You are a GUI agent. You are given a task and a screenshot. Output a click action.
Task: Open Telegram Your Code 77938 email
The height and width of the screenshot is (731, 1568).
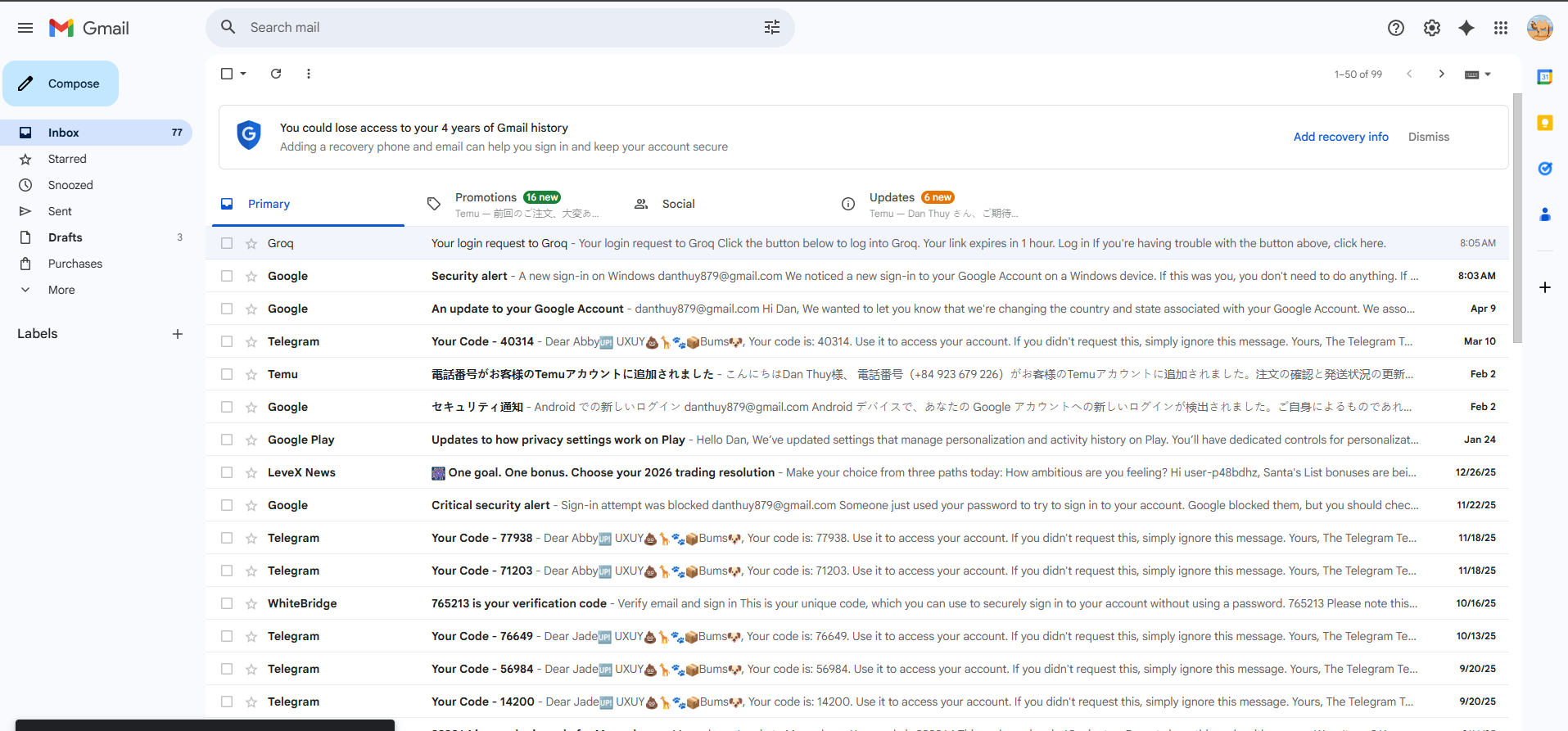tap(857, 538)
